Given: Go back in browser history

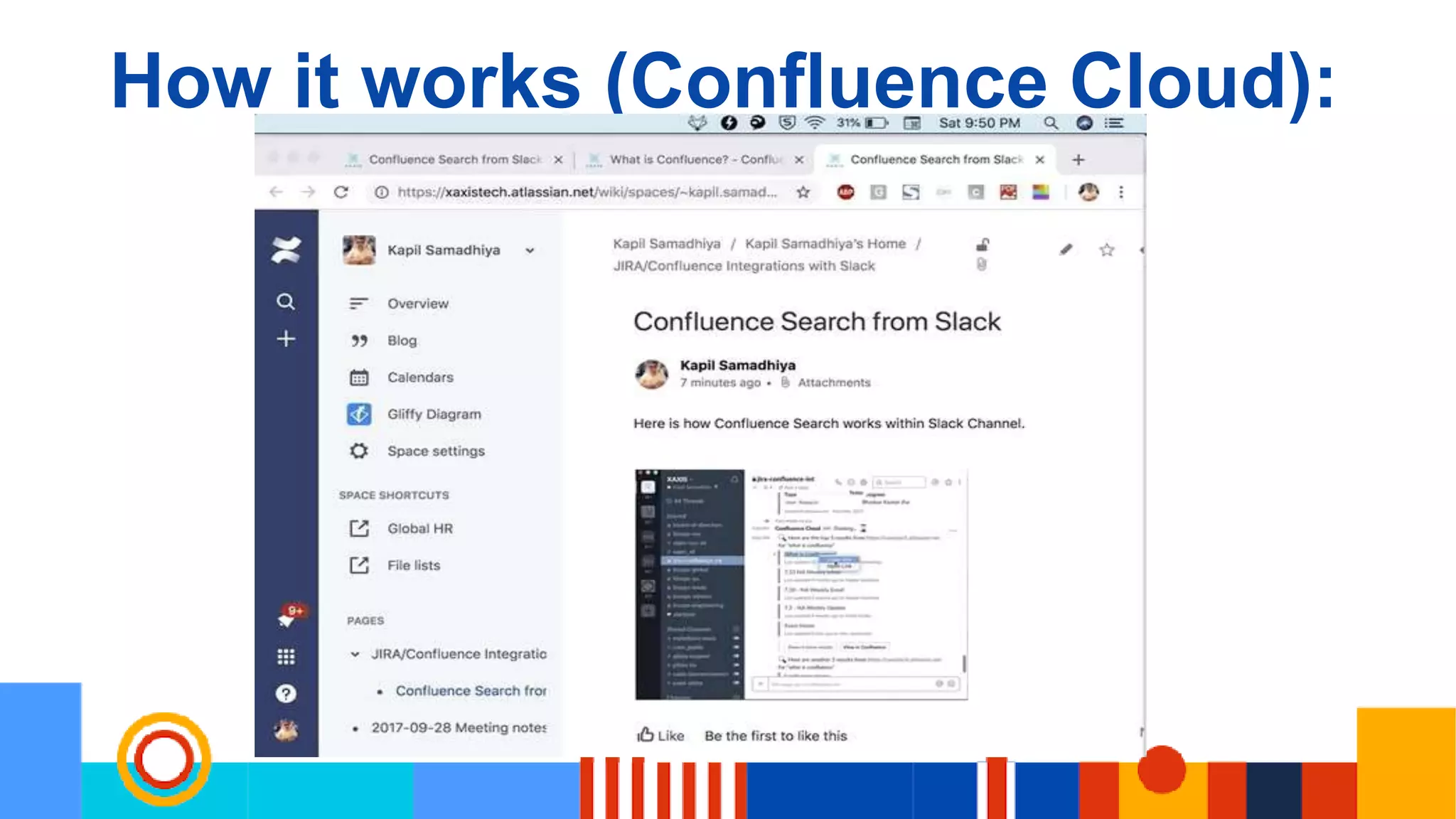Looking at the screenshot, I should pos(276,192).
